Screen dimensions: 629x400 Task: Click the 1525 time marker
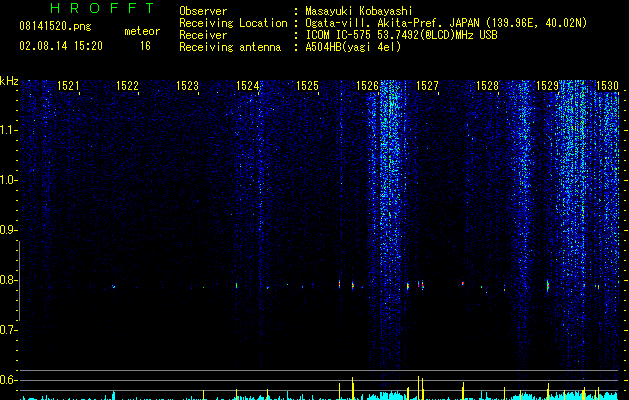tap(307, 85)
